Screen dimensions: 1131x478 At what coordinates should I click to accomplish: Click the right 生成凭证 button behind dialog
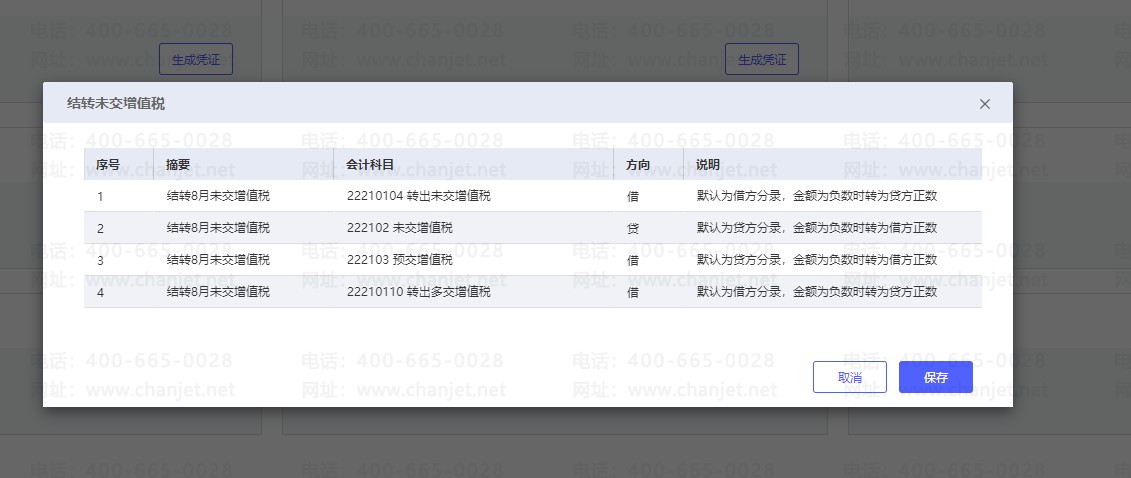762,59
